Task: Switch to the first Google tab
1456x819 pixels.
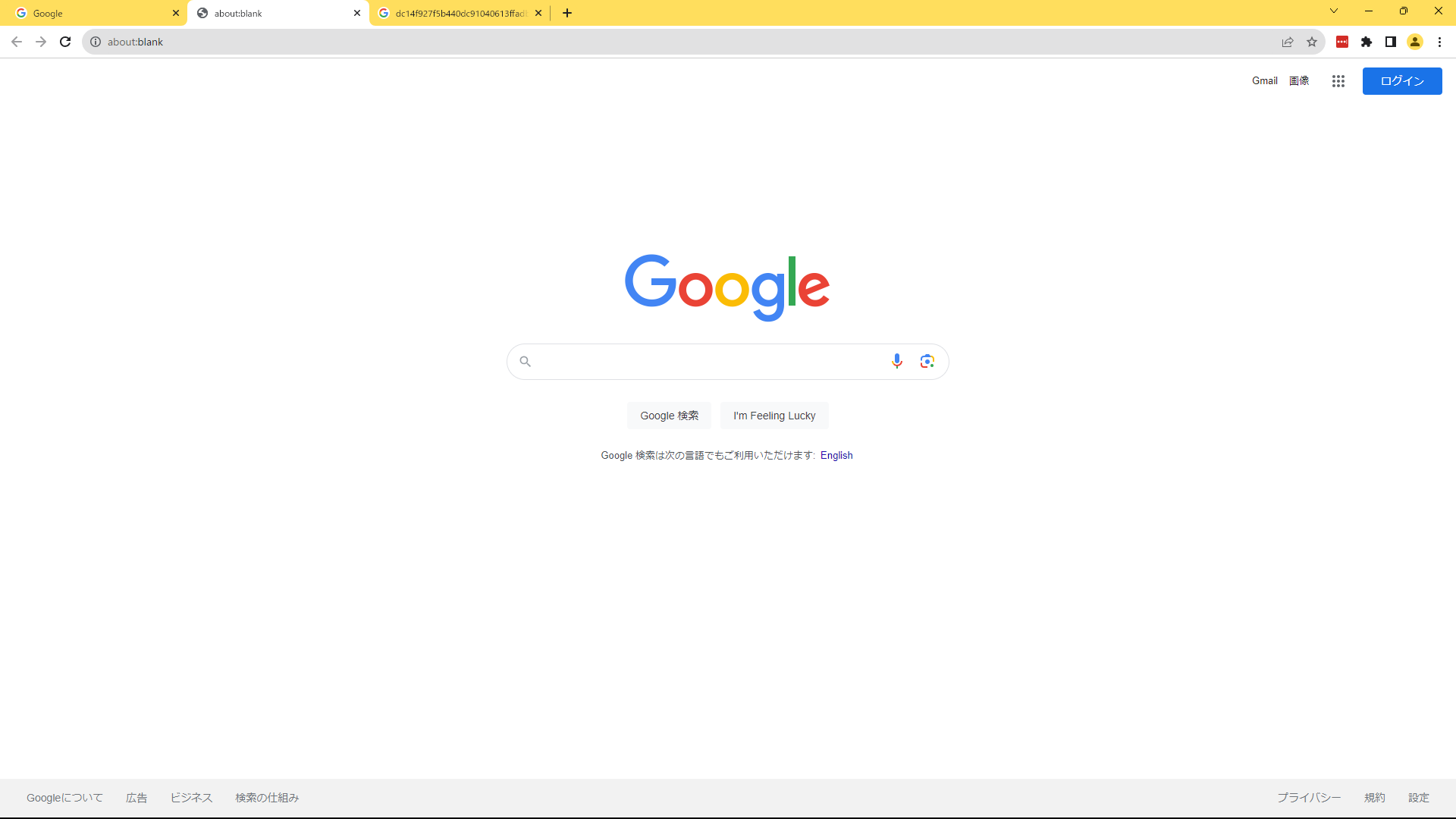Action: click(x=91, y=13)
